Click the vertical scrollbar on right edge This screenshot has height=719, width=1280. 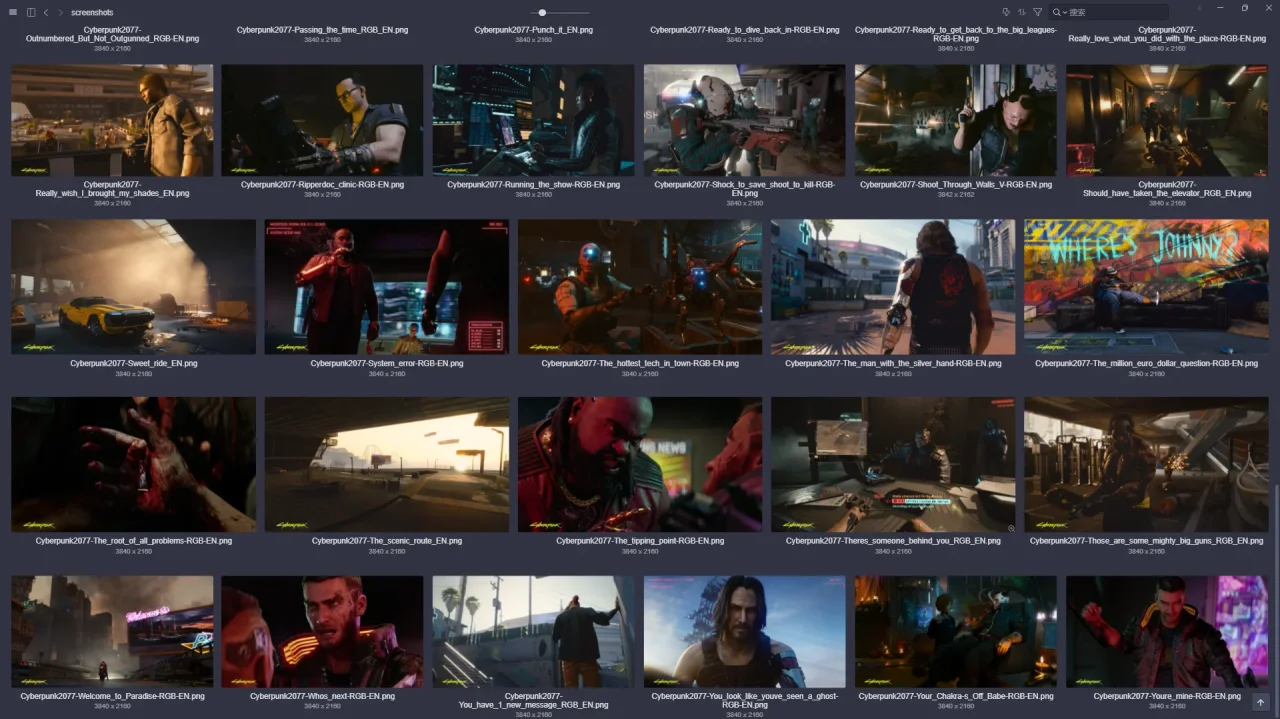click(x=1274, y=600)
